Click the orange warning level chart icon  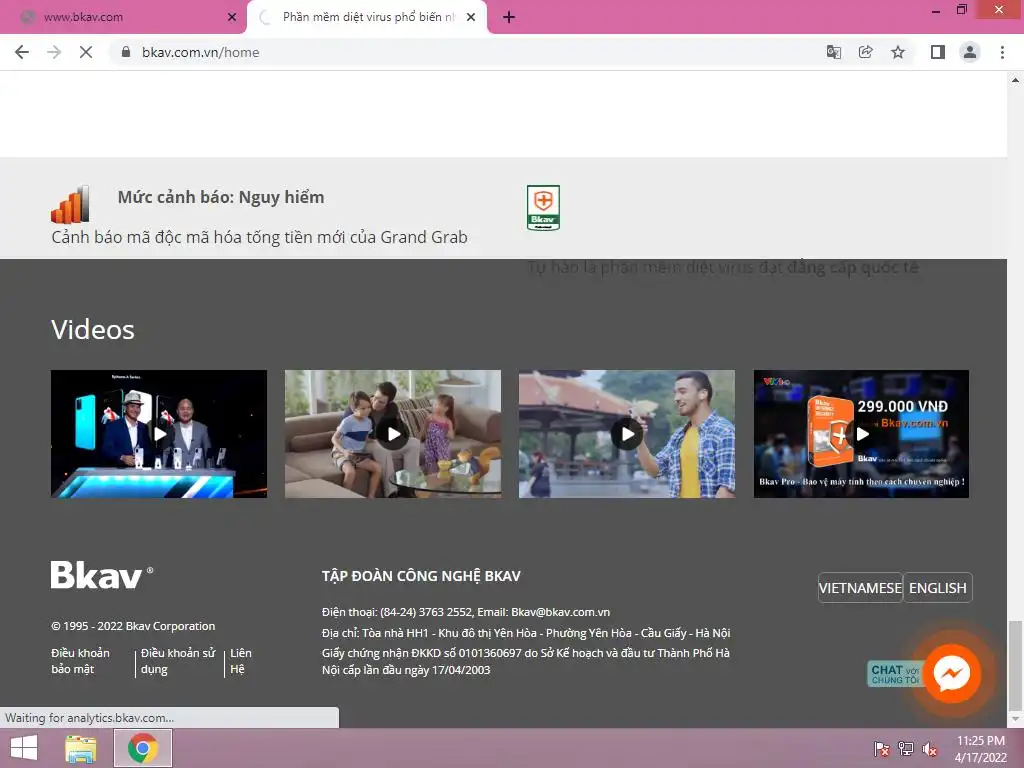[70, 204]
